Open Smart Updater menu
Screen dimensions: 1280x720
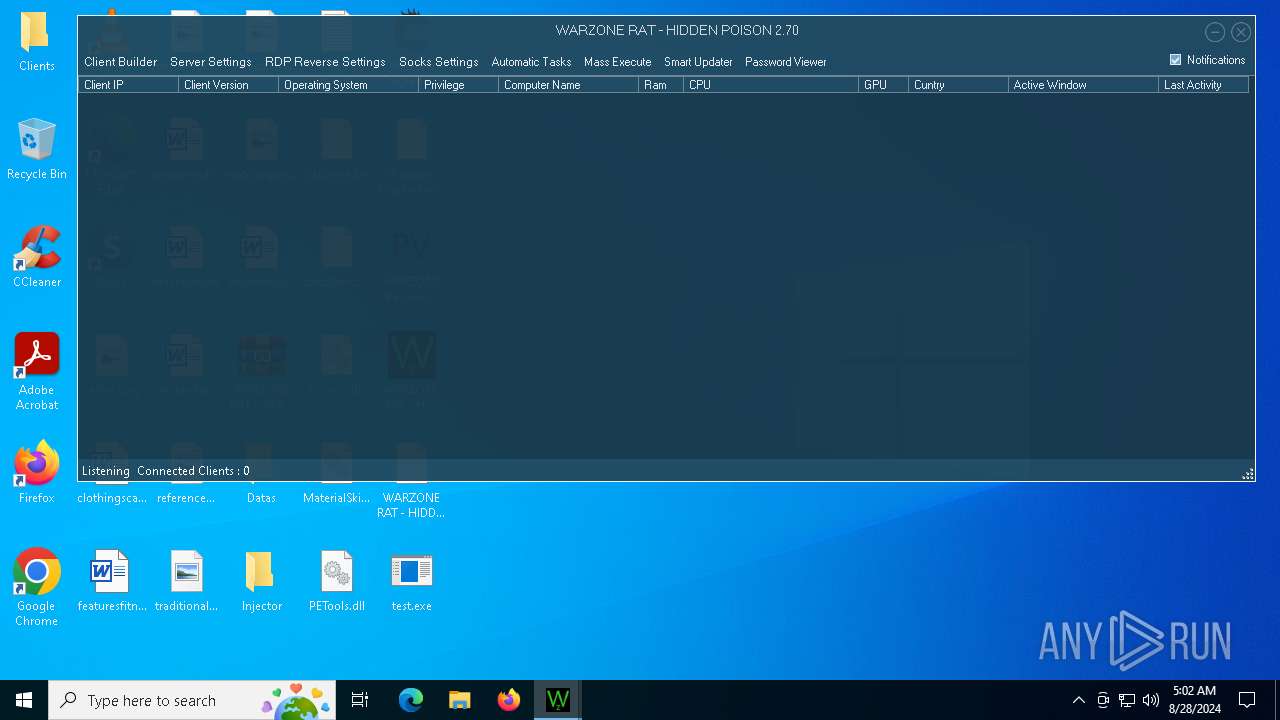(698, 62)
